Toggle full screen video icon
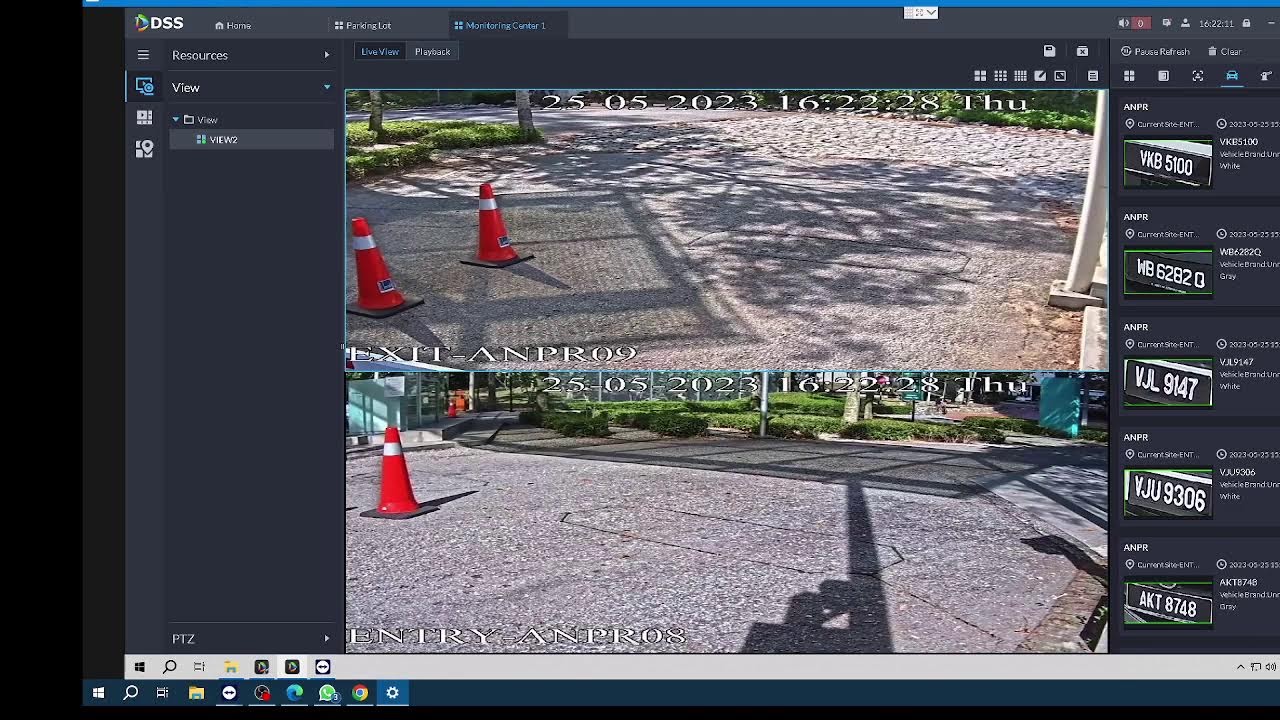The height and width of the screenshot is (720, 1280). (x=1060, y=76)
